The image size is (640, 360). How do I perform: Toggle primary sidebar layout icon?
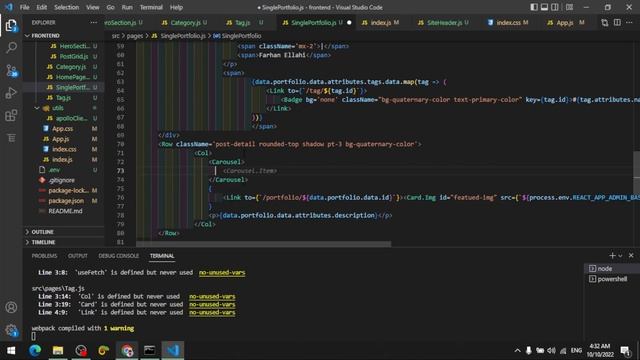point(534,7)
